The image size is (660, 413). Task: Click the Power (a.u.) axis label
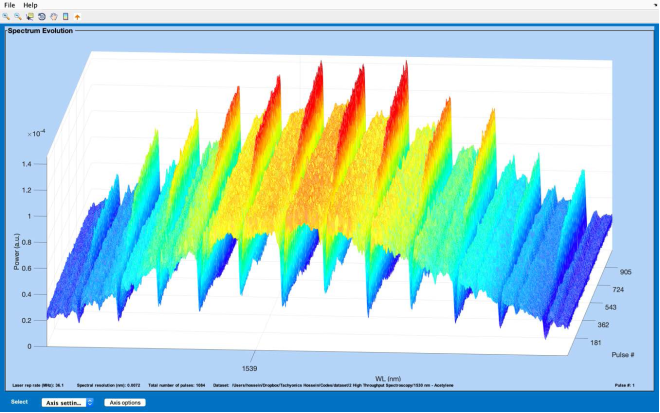[18, 253]
